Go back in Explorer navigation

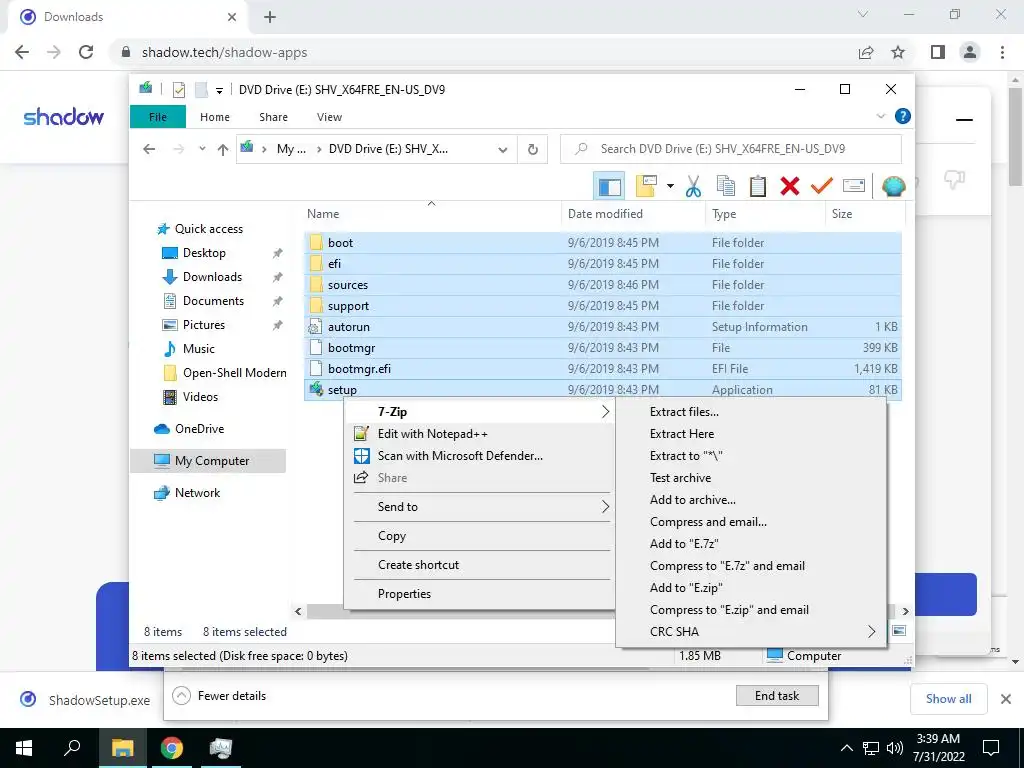coord(149,150)
